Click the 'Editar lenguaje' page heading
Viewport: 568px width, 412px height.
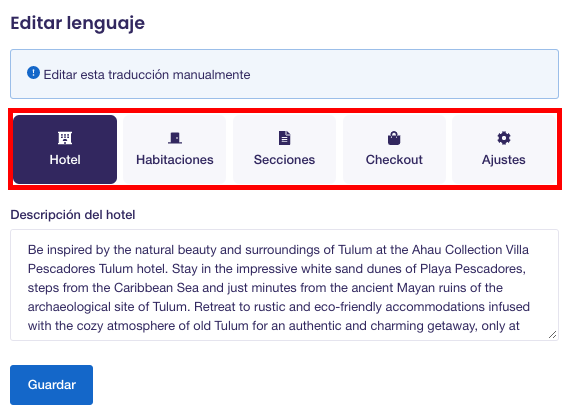78,23
